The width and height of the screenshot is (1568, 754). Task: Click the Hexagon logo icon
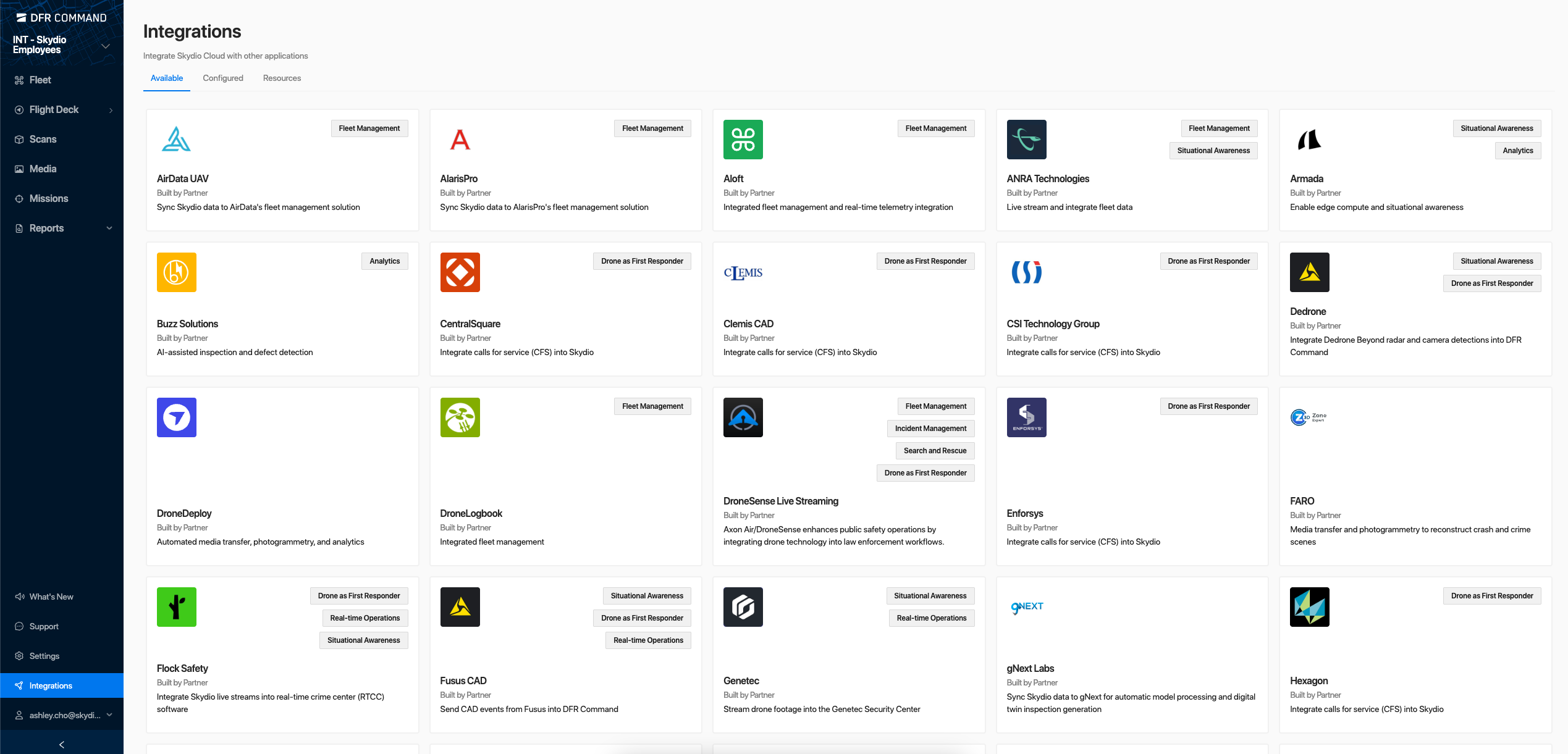click(x=1309, y=607)
